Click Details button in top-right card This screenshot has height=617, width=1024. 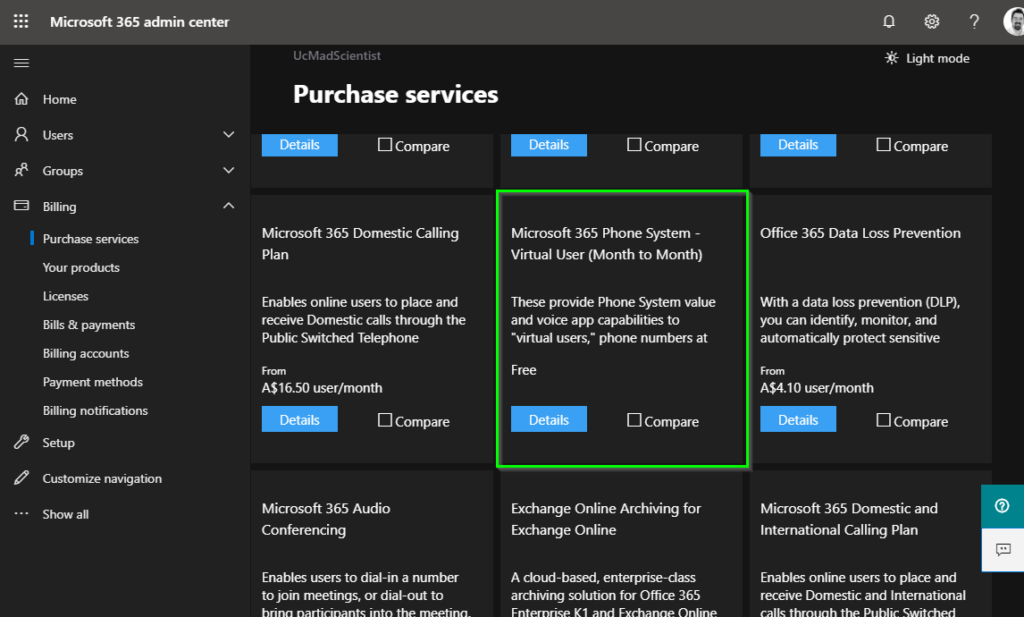coord(798,145)
